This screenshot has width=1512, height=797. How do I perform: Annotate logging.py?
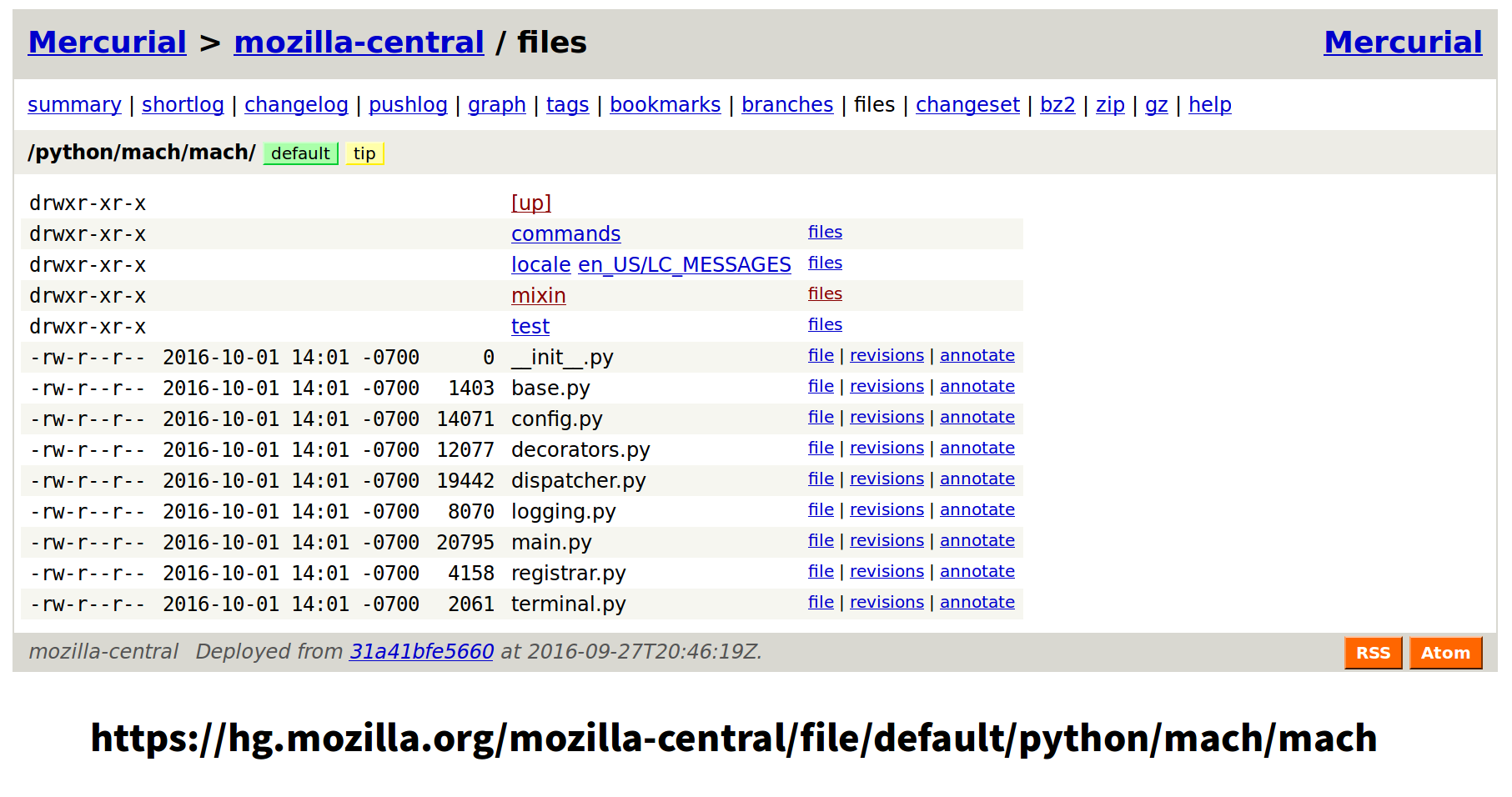click(977, 509)
